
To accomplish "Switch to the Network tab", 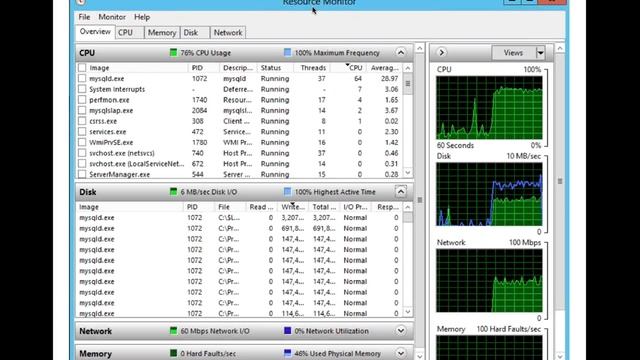I will 228,33.
